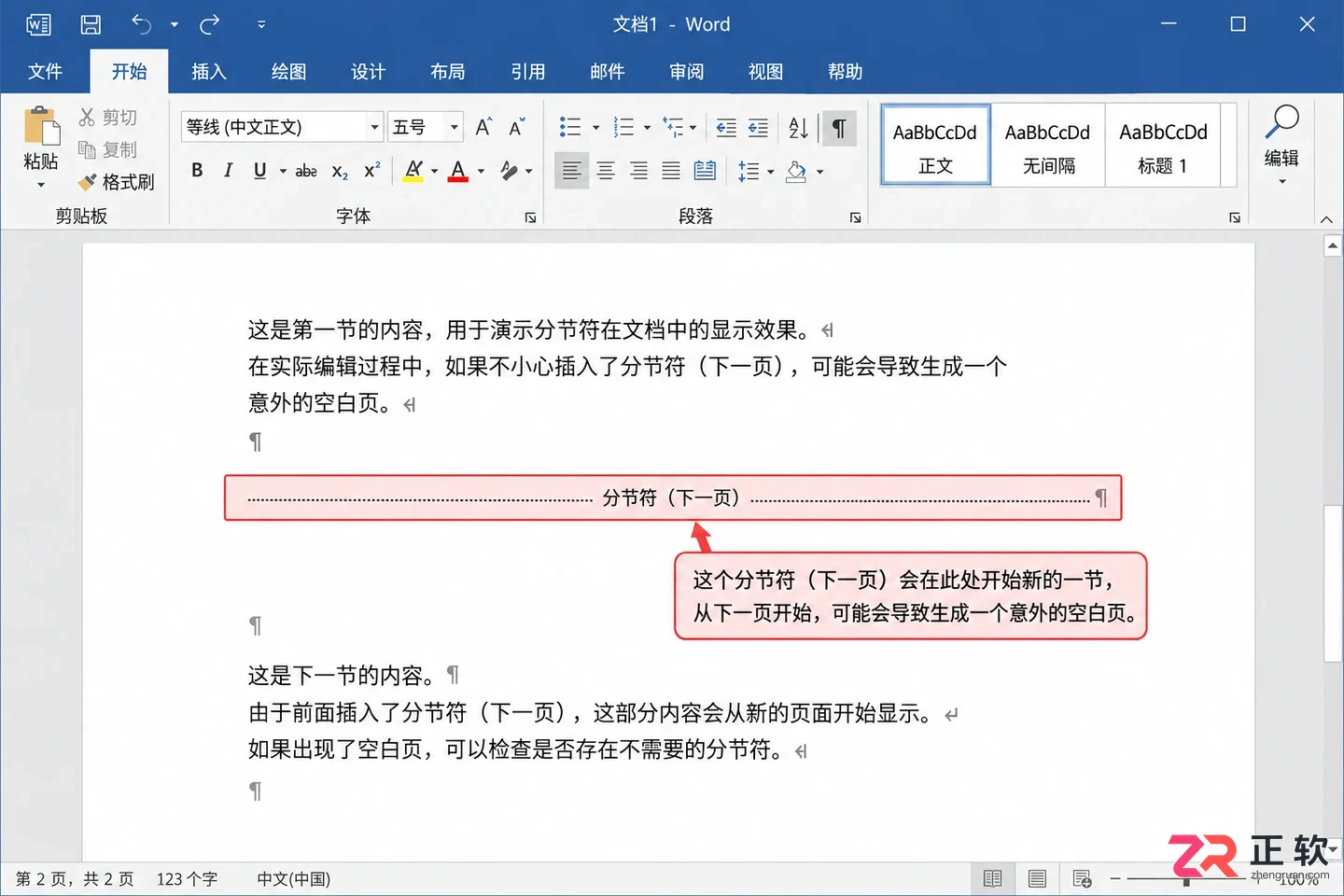
Task: Decrease paragraph indent
Action: (x=726, y=128)
